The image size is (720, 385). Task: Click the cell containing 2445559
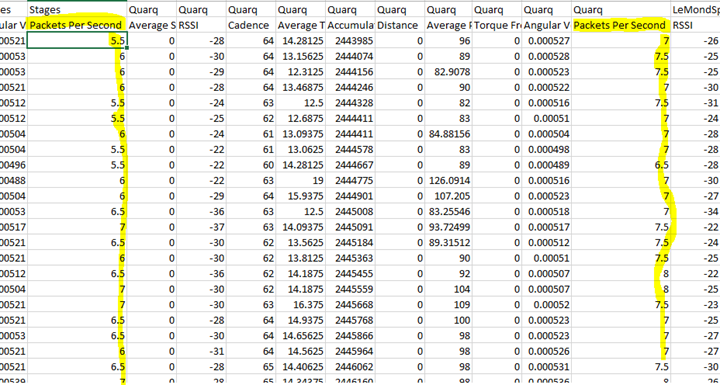(x=350, y=289)
